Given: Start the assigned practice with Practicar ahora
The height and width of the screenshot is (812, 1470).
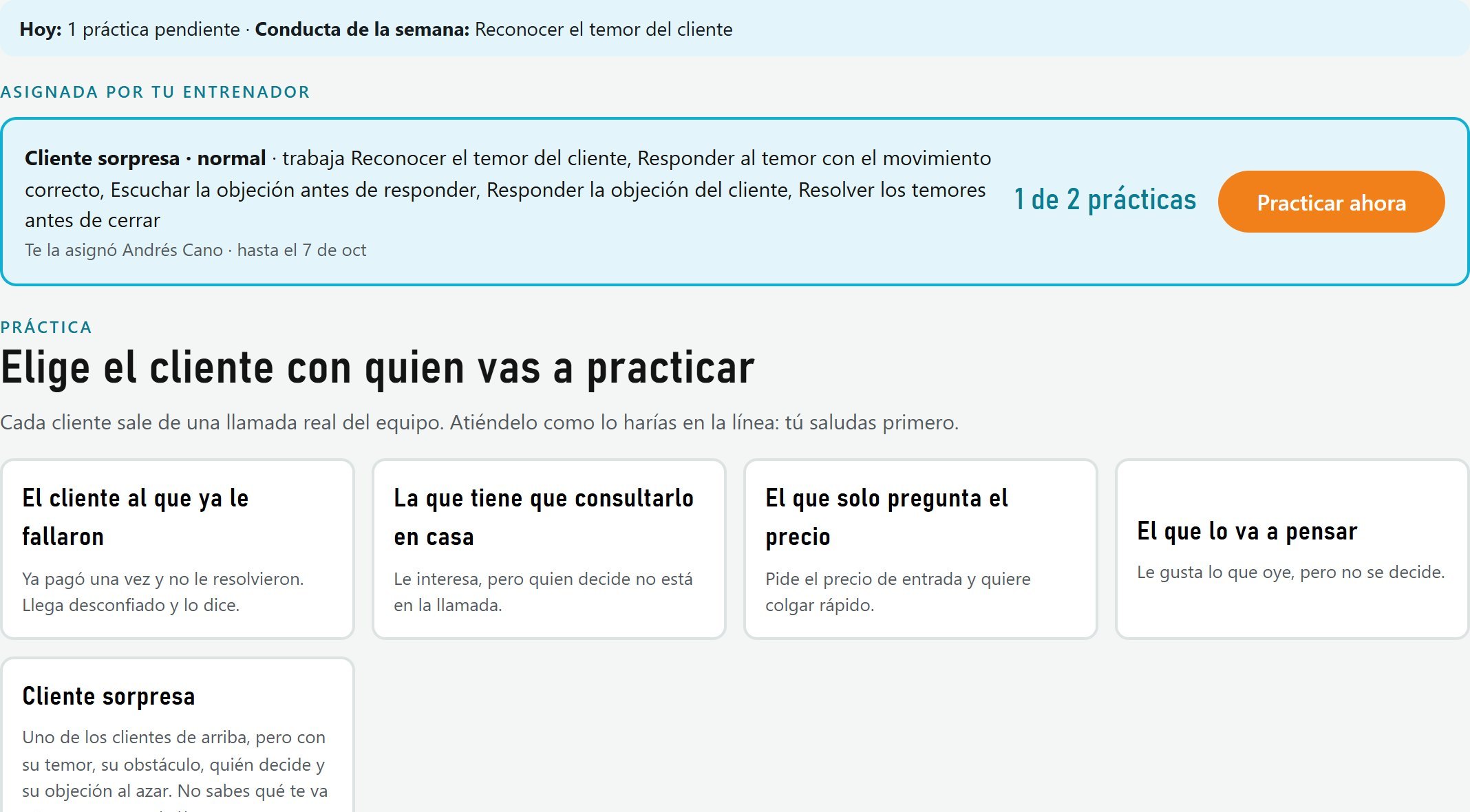Looking at the screenshot, I should point(1331,202).
